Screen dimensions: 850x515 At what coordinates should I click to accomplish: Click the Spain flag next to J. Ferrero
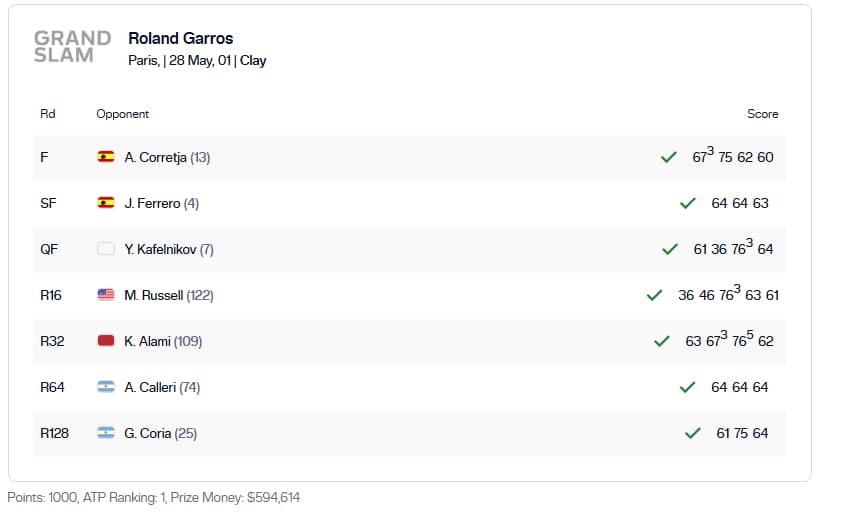pos(106,203)
